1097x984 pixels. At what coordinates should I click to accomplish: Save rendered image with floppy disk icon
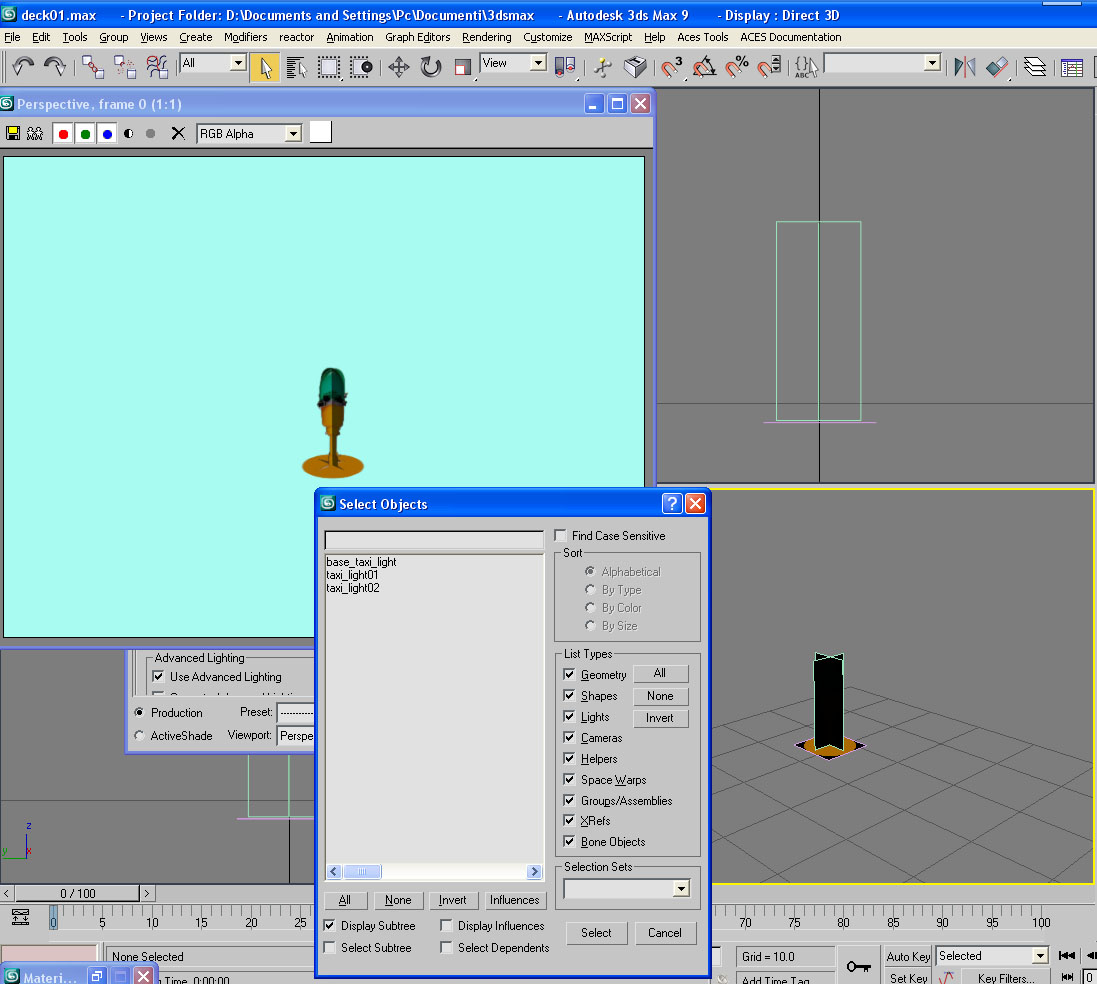click(x=13, y=133)
